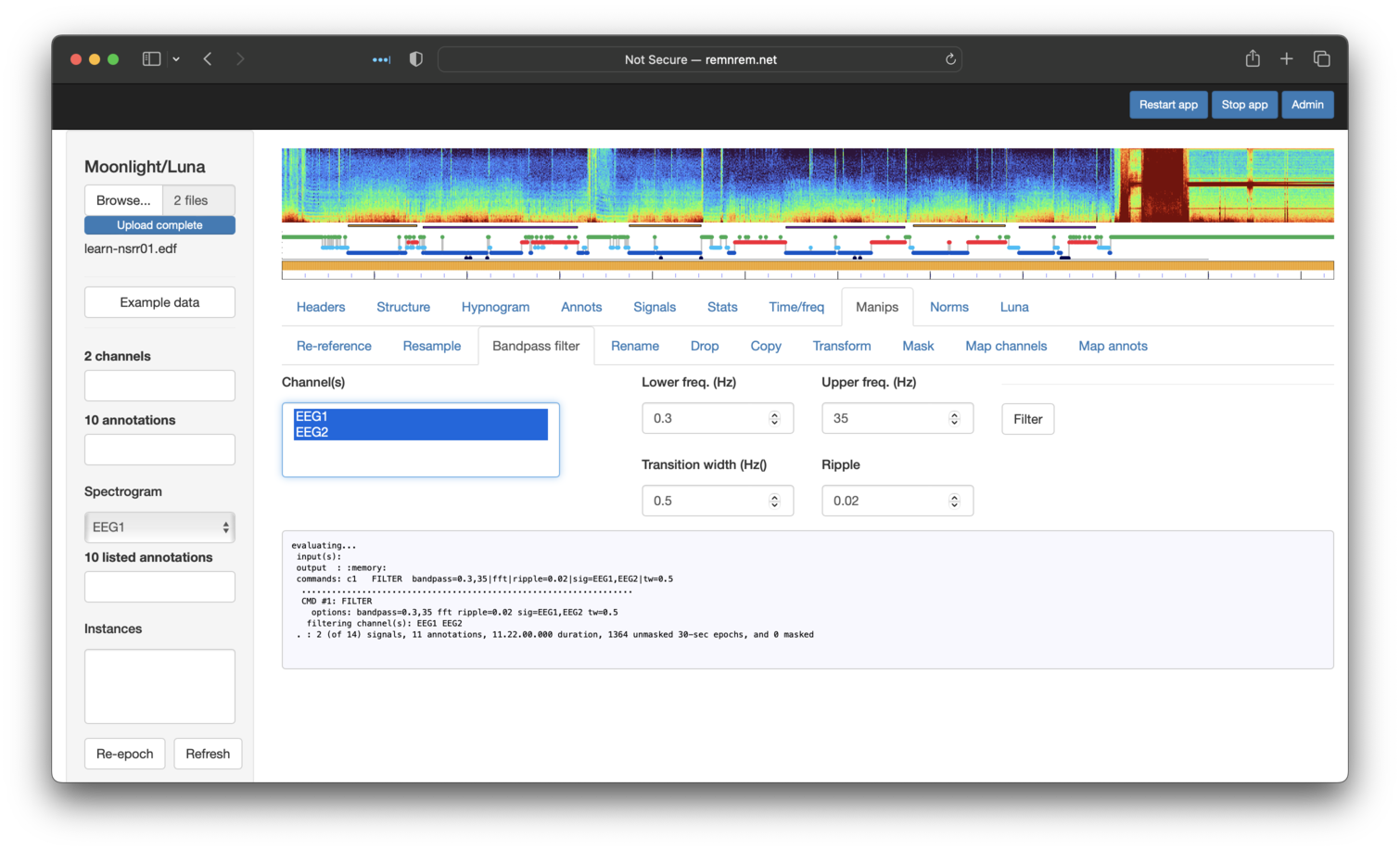This screenshot has height=851, width=1400.
Task: Open the Share icon in Safari toolbar
Action: (1253, 59)
